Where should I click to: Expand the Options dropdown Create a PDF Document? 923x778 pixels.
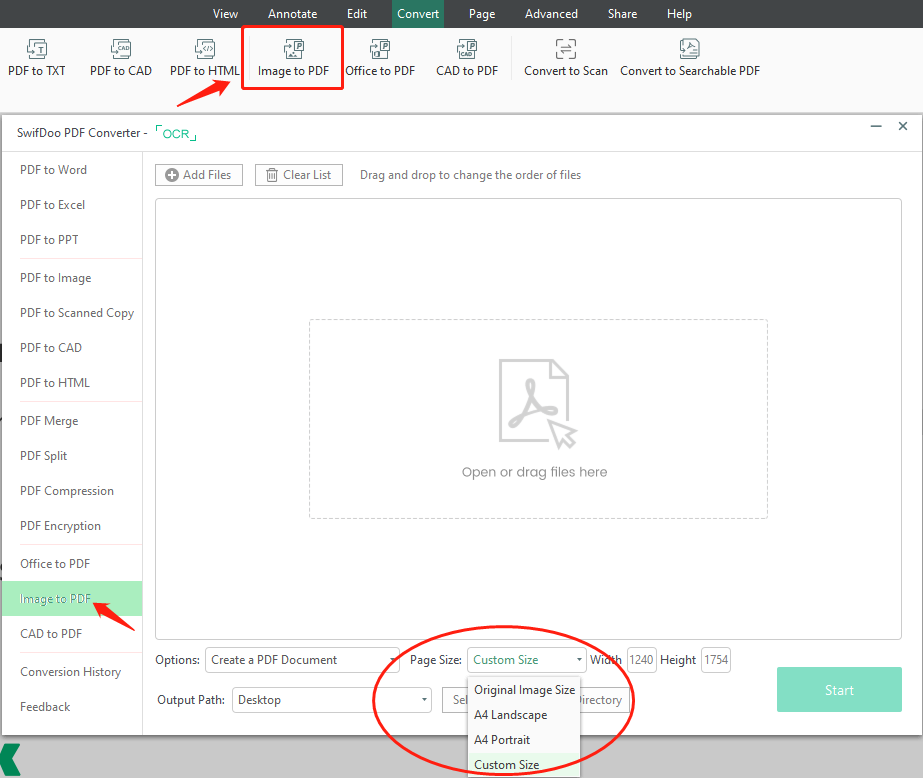(302, 660)
